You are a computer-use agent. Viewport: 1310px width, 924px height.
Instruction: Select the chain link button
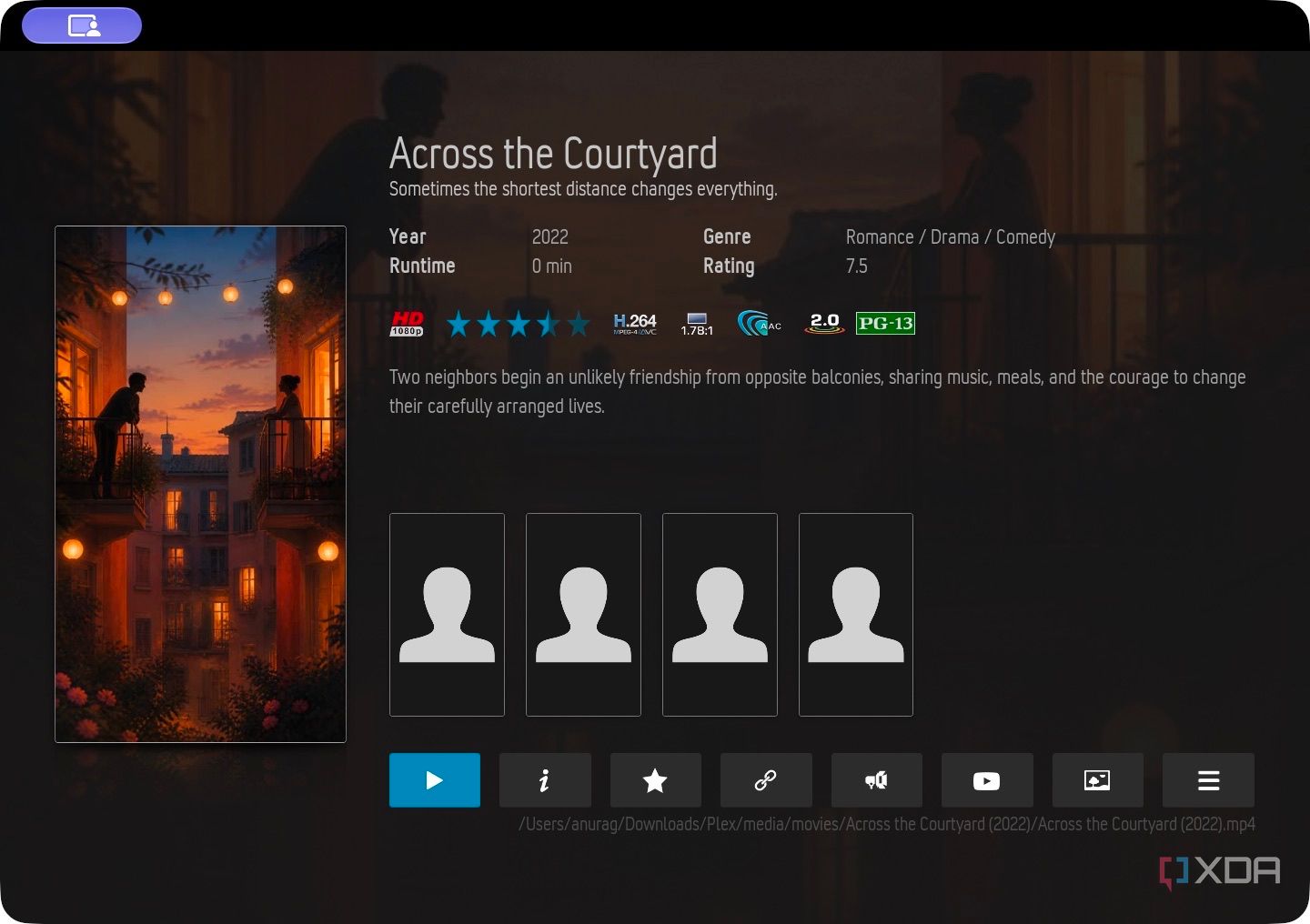(766, 780)
